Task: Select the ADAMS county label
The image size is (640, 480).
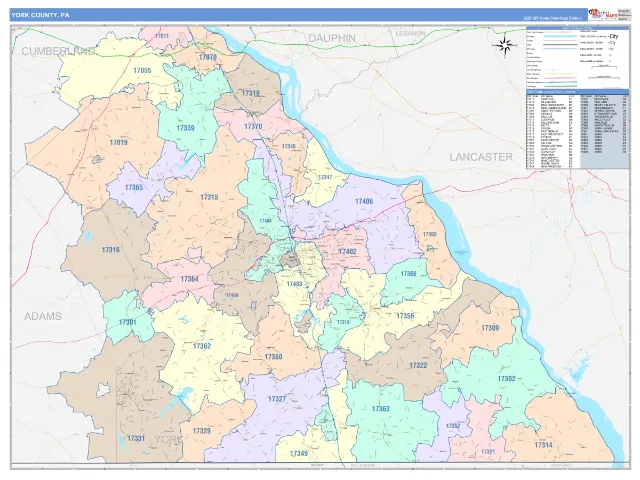Action: [43, 316]
